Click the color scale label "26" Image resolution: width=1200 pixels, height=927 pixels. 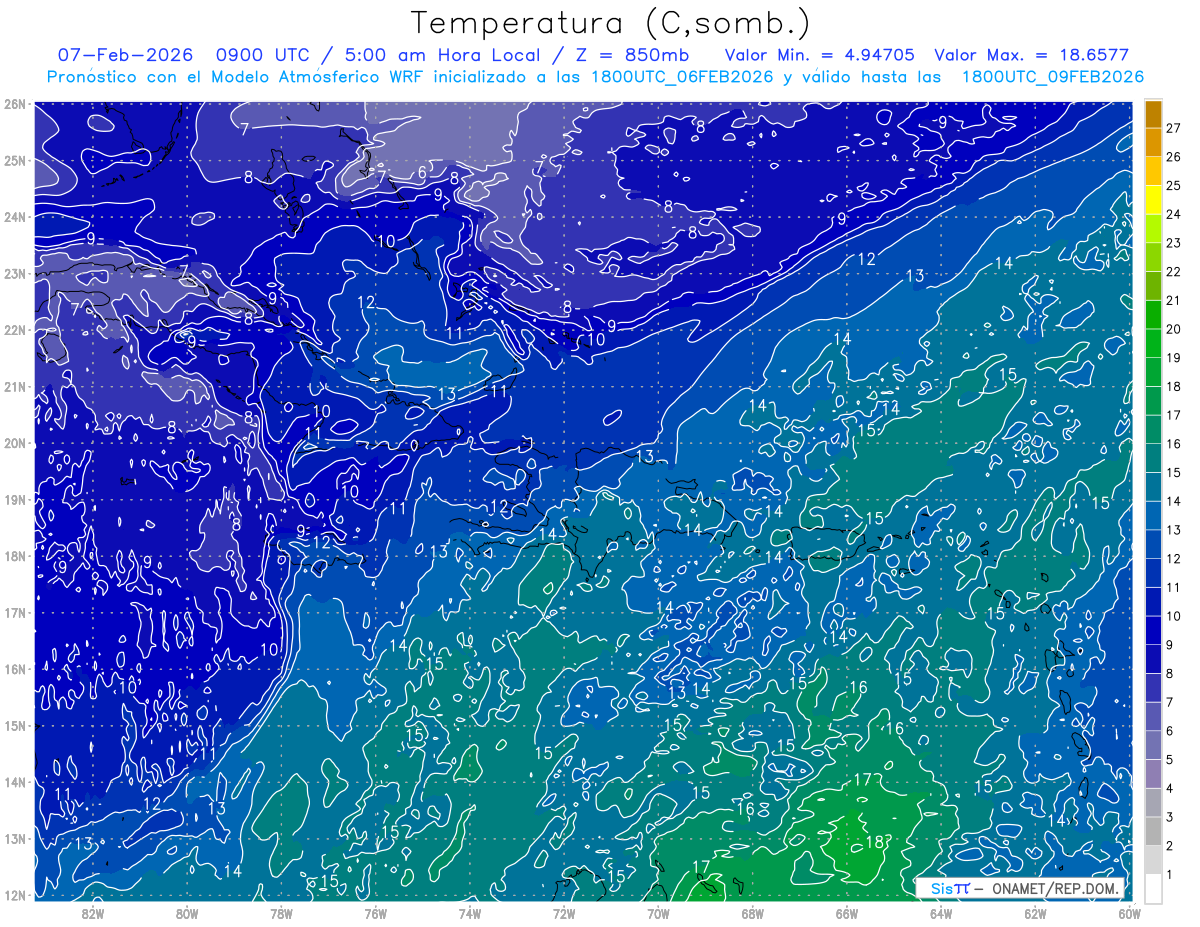[x=1173, y=157]
